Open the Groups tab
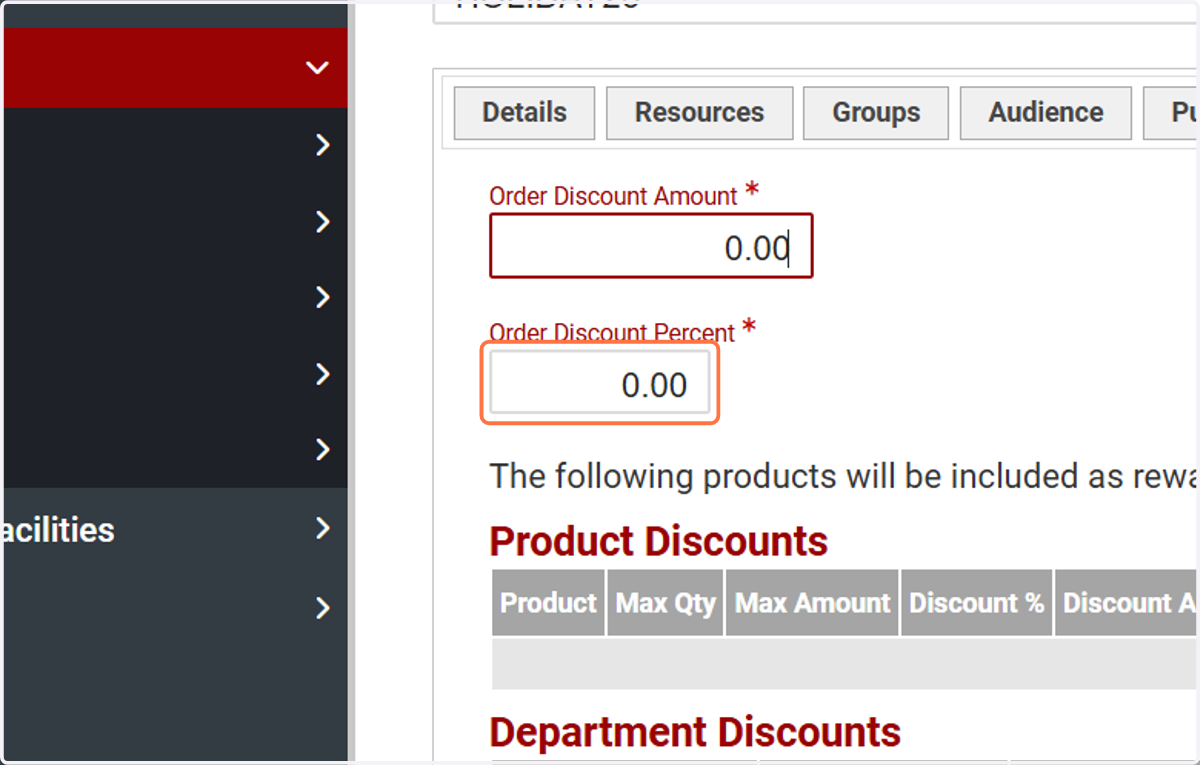The width and height of the screenshot is (1200, 765). 876,113
